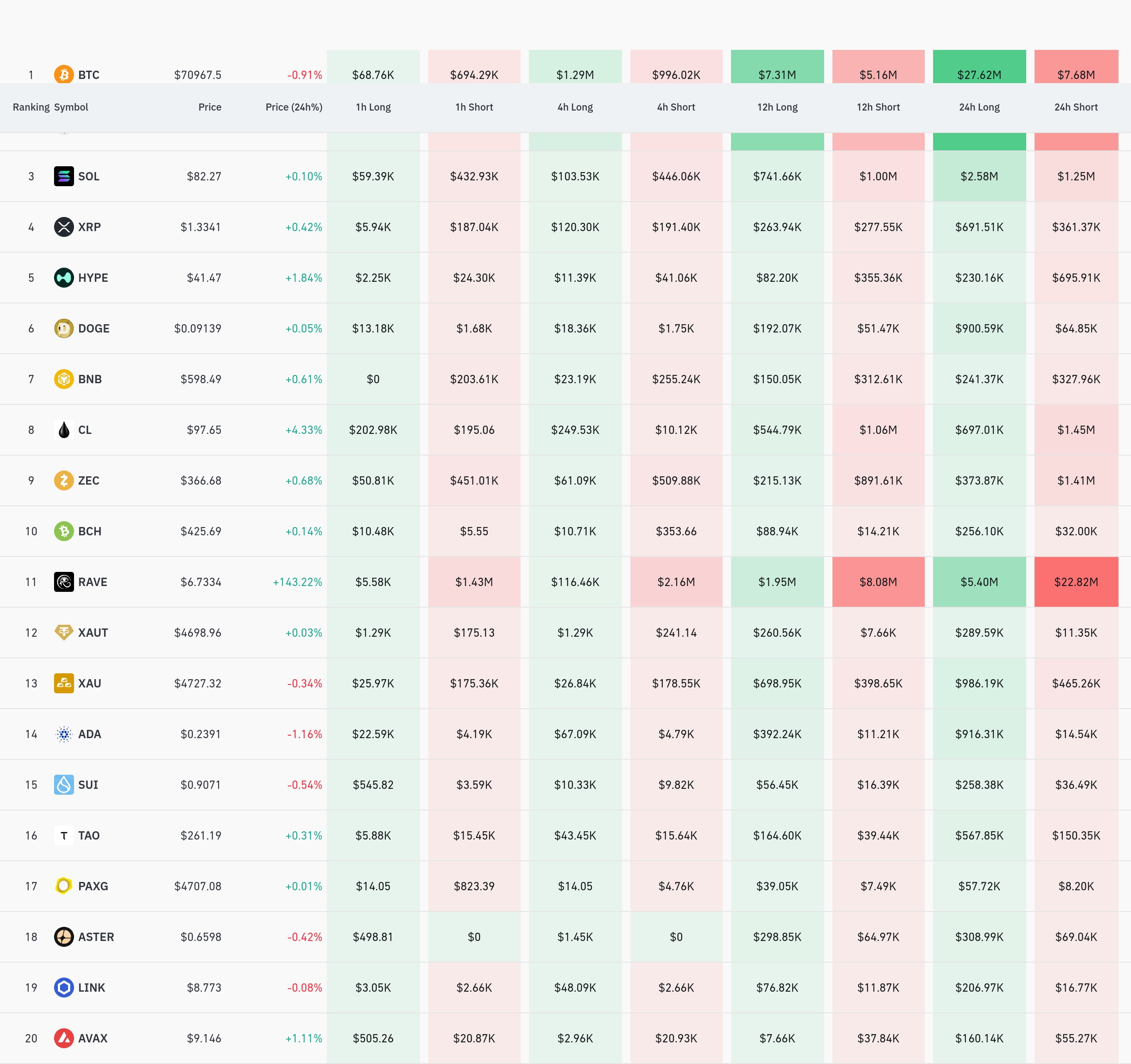Sort by Ranking column header

pos(31,107)
